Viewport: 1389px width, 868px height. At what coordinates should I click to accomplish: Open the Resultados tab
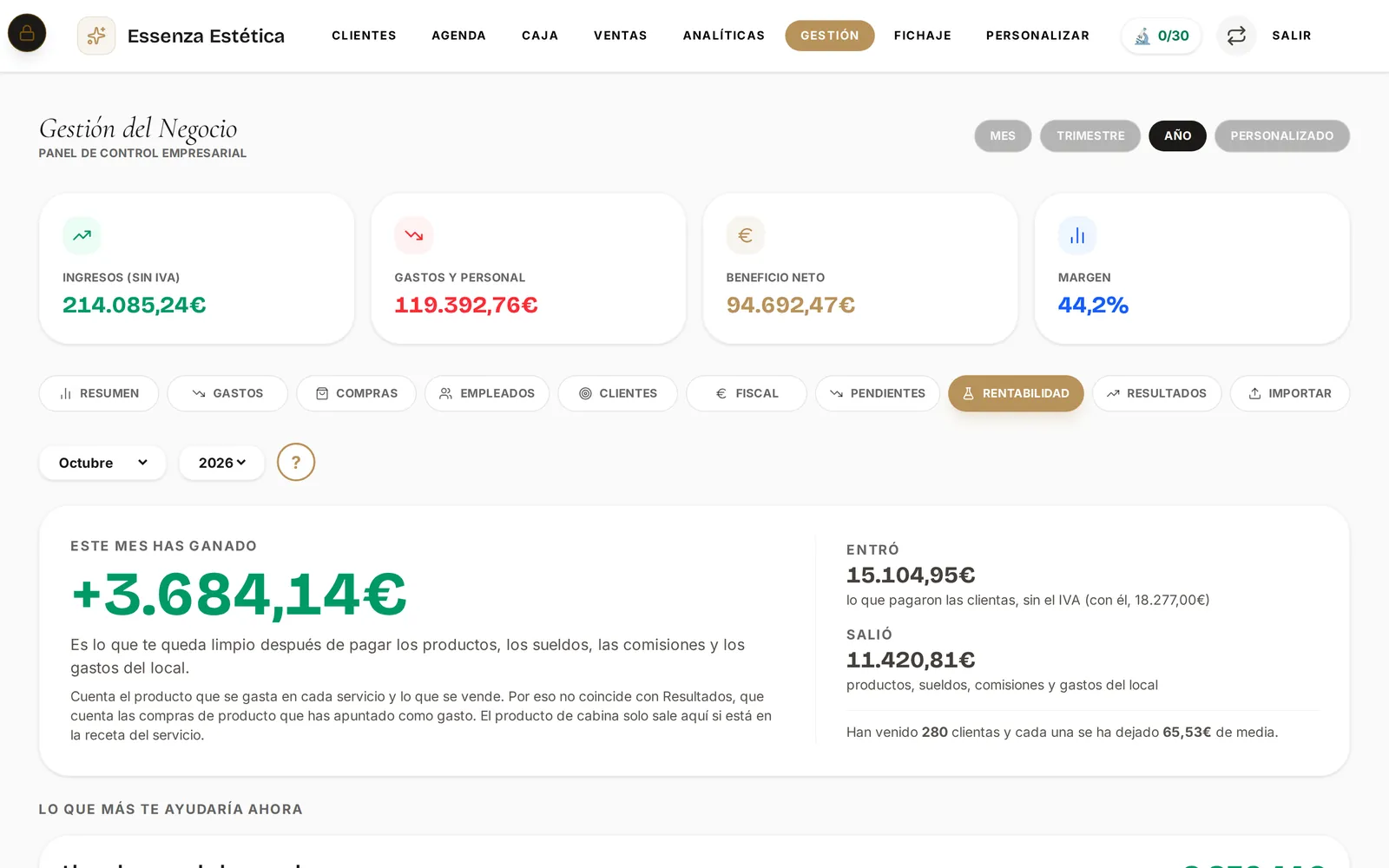(1156, 393)
